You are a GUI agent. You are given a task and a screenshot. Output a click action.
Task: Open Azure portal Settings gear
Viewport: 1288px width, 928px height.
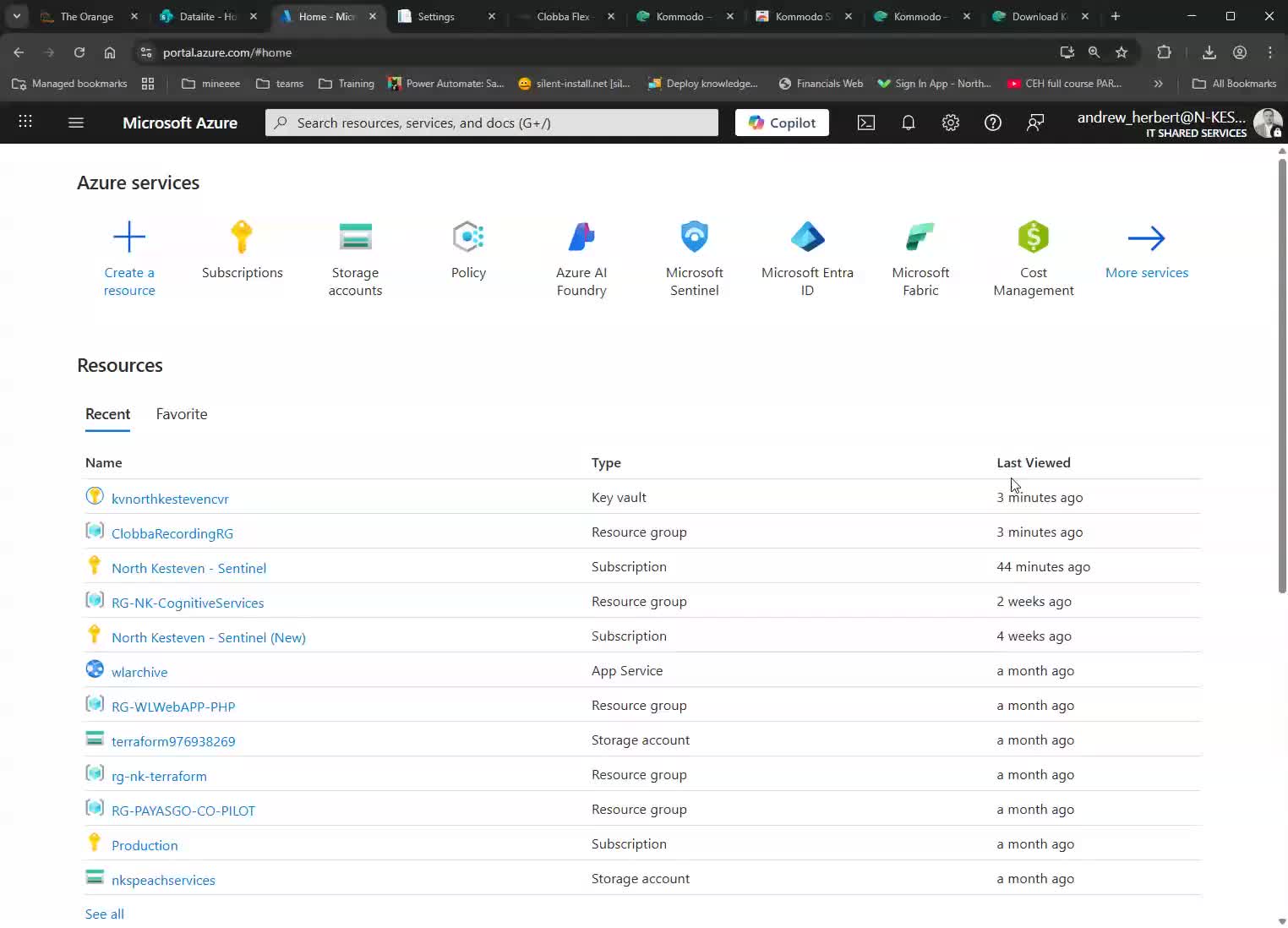[x=951, y=123]
